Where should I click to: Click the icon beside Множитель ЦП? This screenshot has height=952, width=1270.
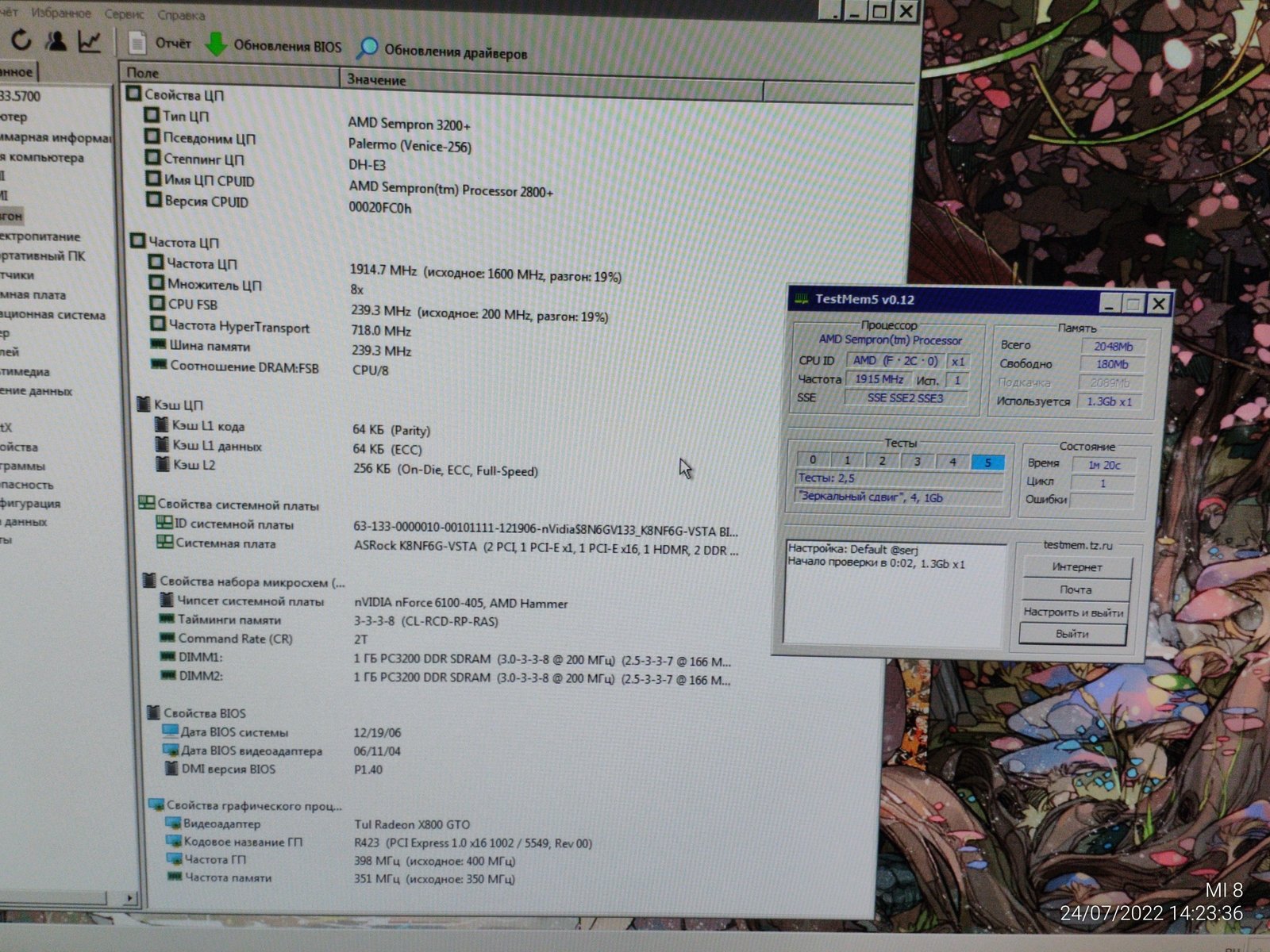coord(156,282)
